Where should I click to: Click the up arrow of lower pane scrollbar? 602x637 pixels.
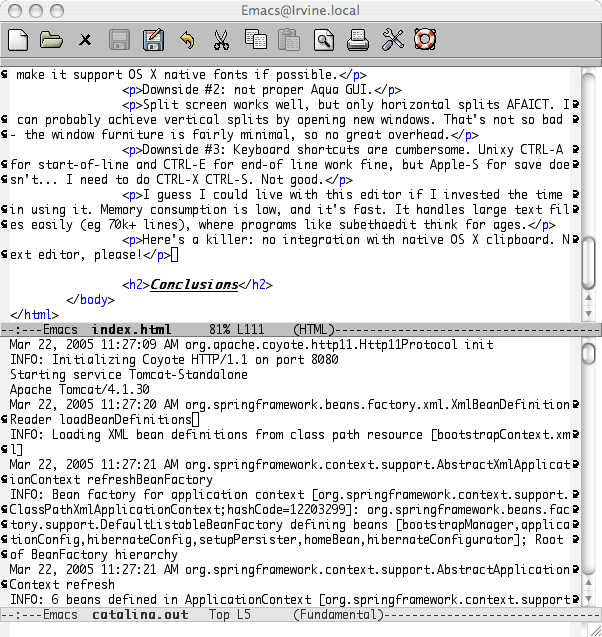(589, 583)
